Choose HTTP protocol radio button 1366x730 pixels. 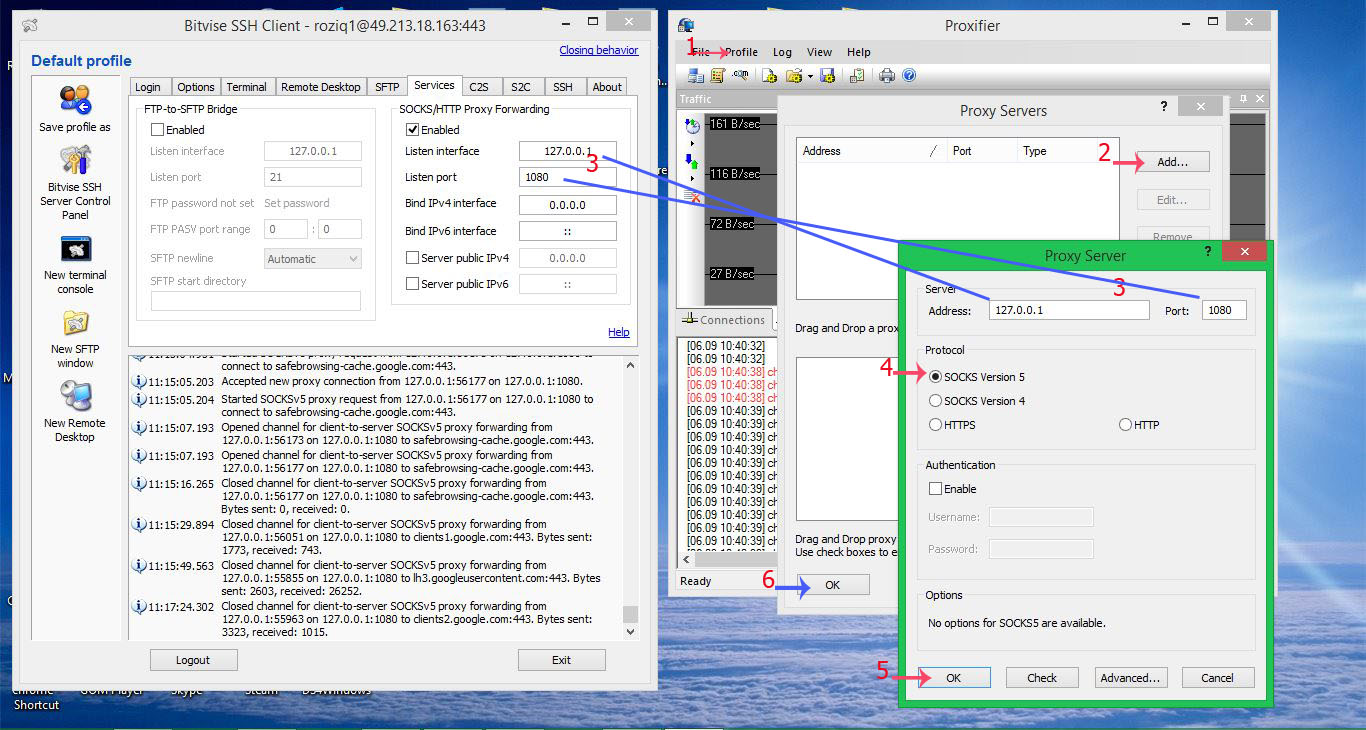pyautogui.click(x=1126, y=425)
